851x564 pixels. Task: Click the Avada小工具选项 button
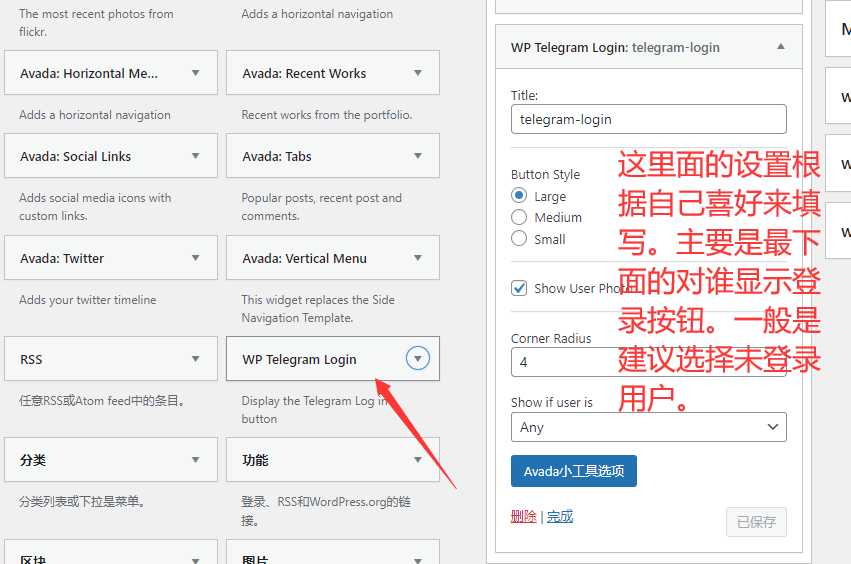click(573, 471)
